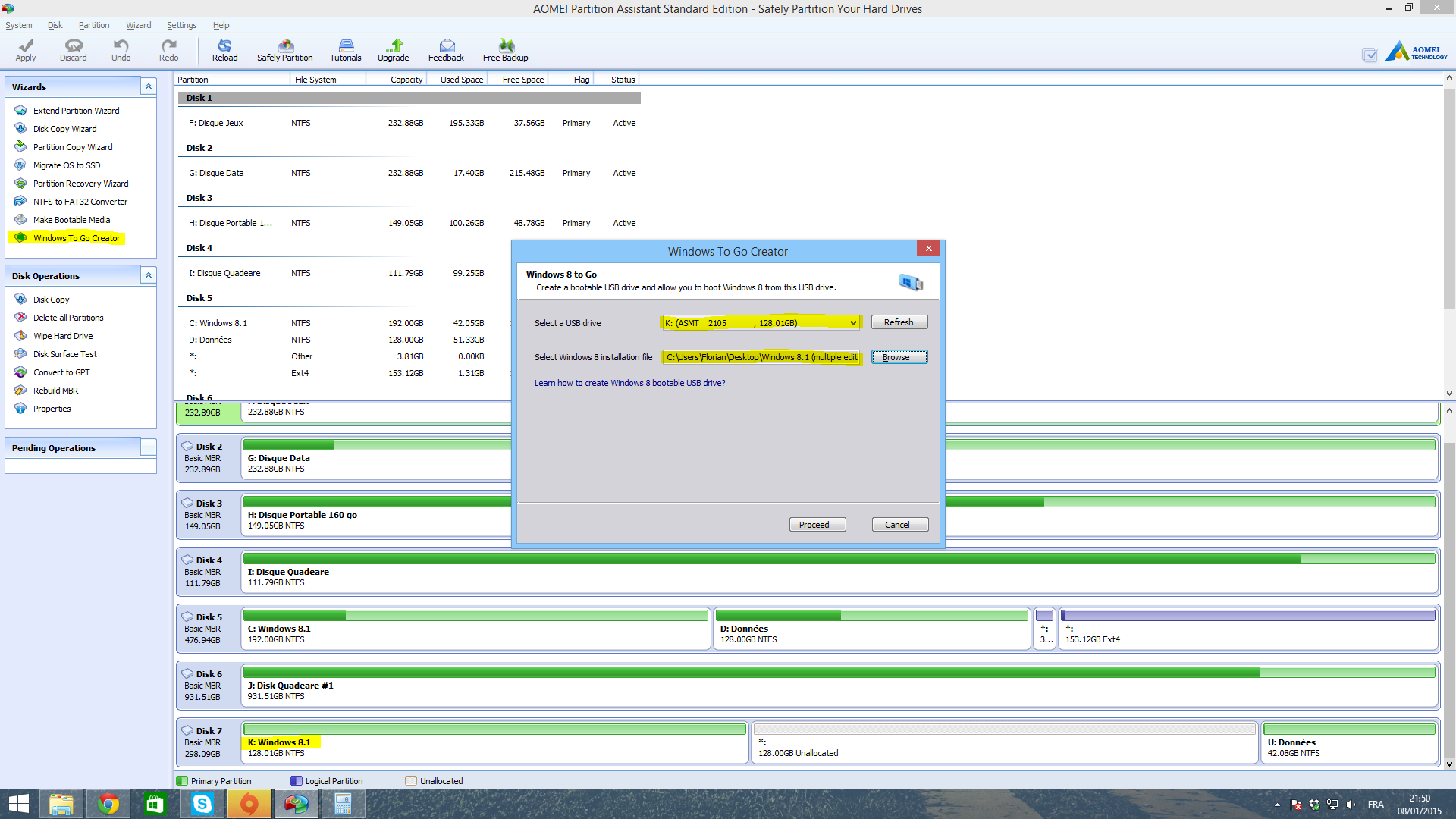Sort by the File System column header
This screenshot has height=819, width=1456.
point(328,80)
